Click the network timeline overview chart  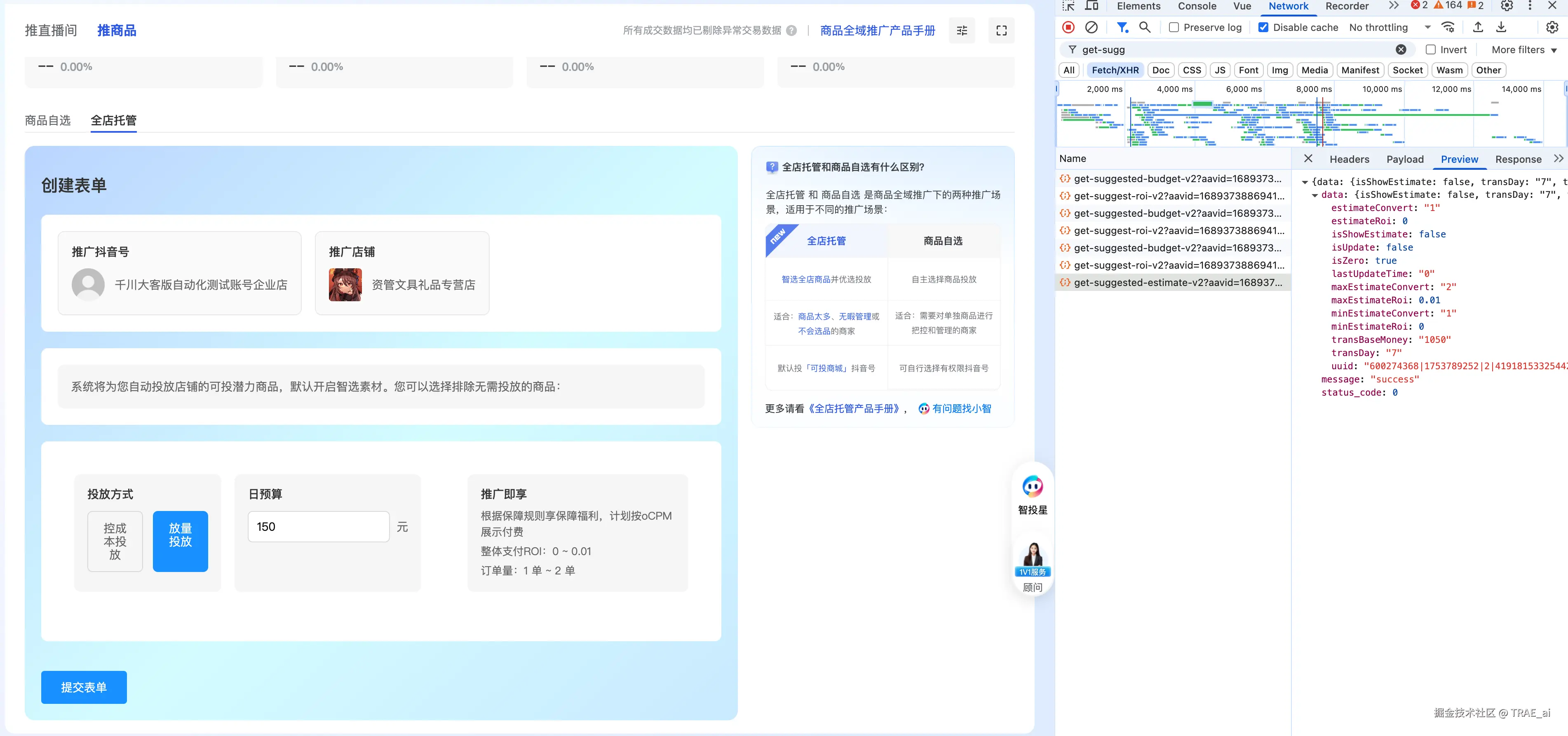[1309, 122]
